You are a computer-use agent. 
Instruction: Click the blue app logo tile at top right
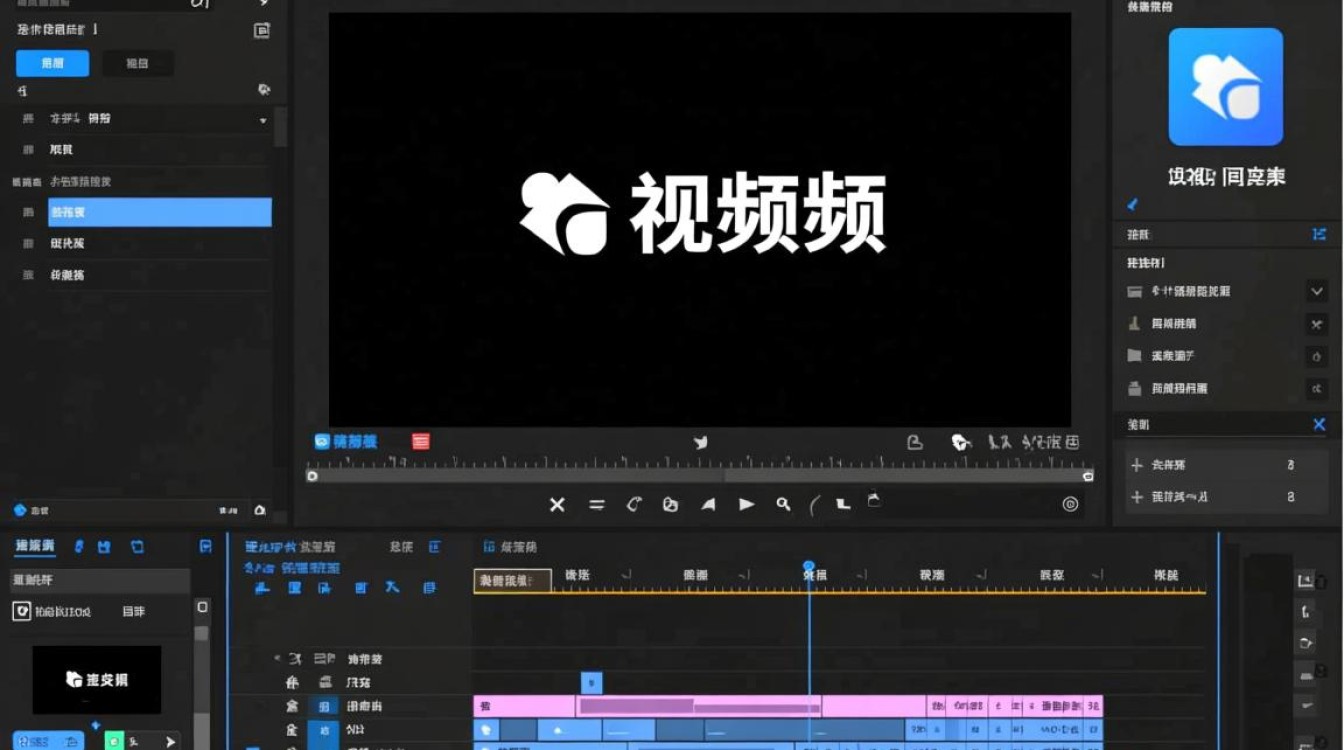click(x=1226, y=87)
